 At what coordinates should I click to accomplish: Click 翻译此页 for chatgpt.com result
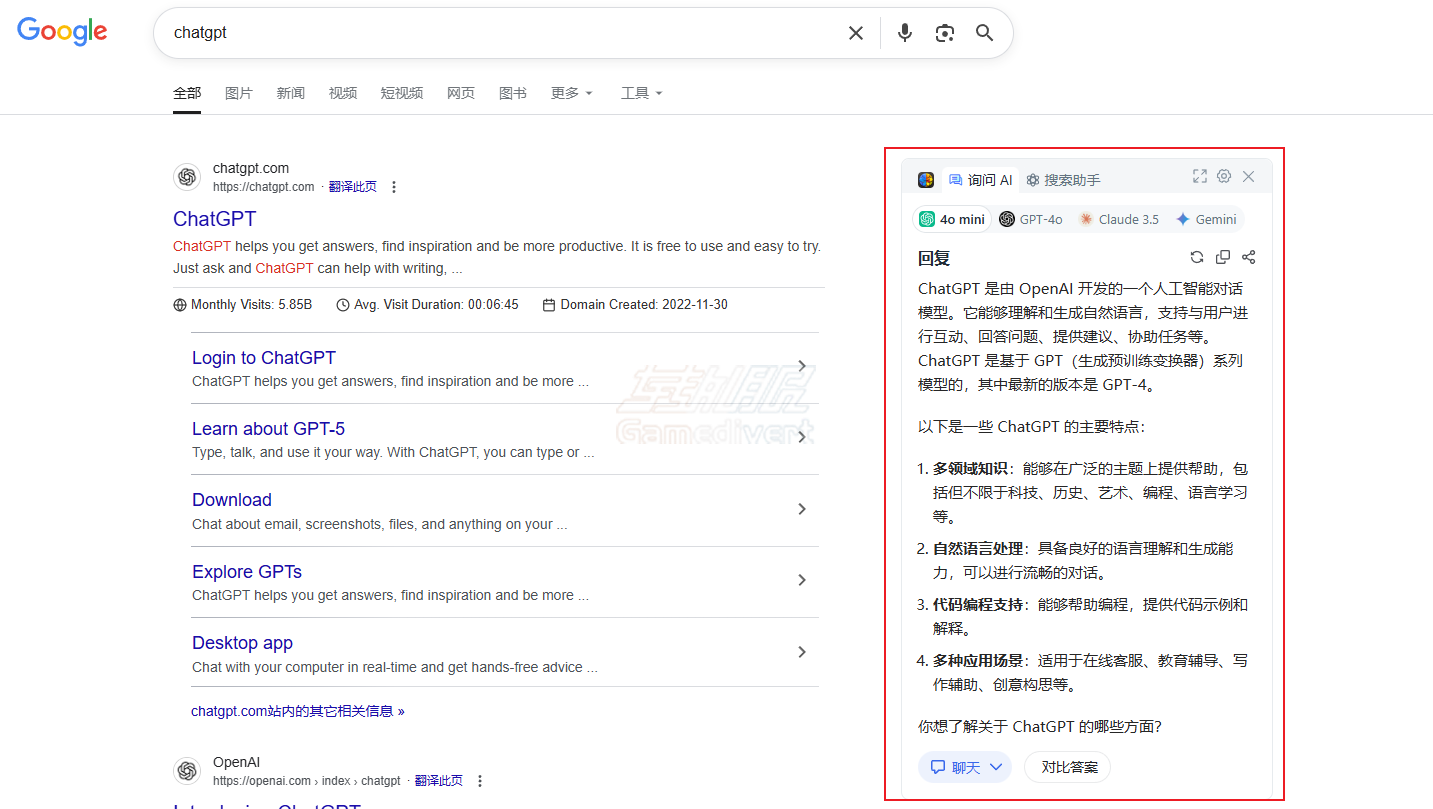[x=353, y=187]
